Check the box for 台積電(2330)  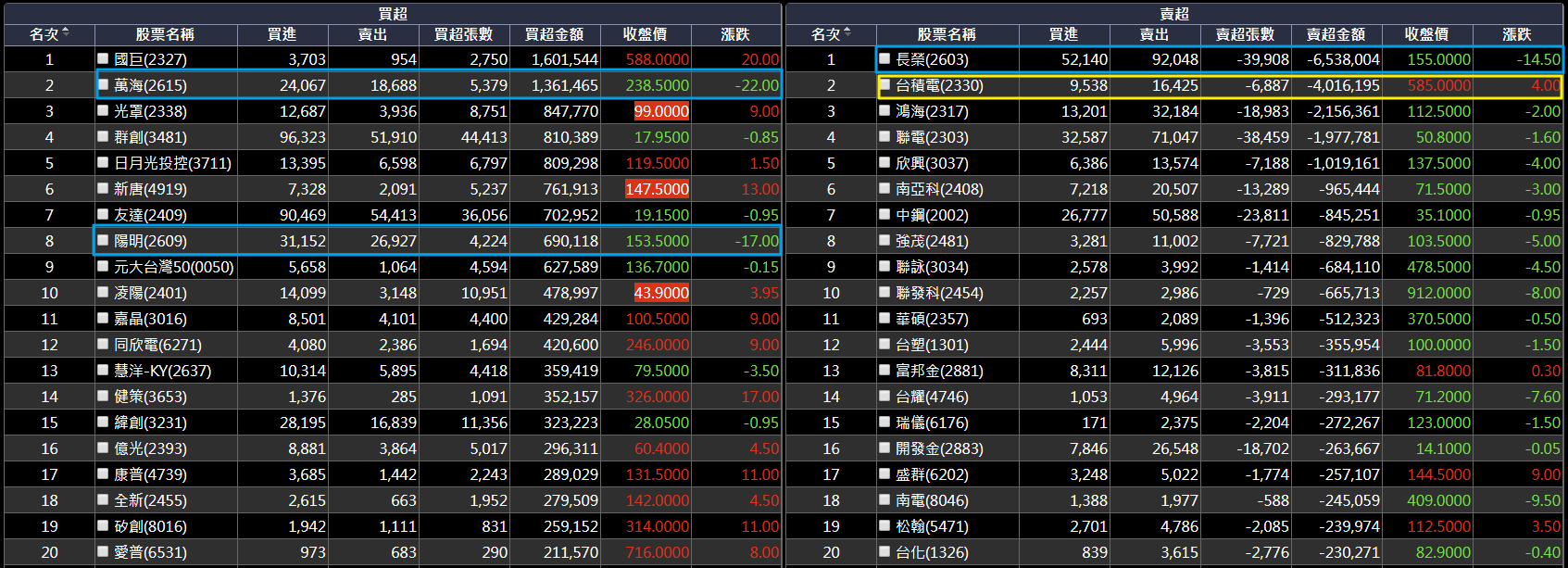(x=885, y=84)
